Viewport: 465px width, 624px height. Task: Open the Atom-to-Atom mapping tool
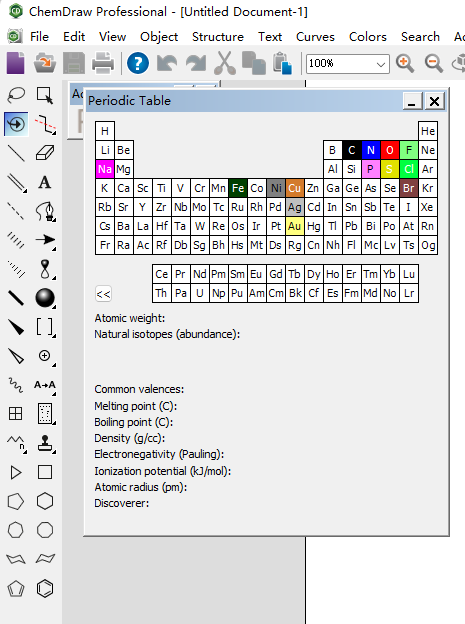coord(45,385)
